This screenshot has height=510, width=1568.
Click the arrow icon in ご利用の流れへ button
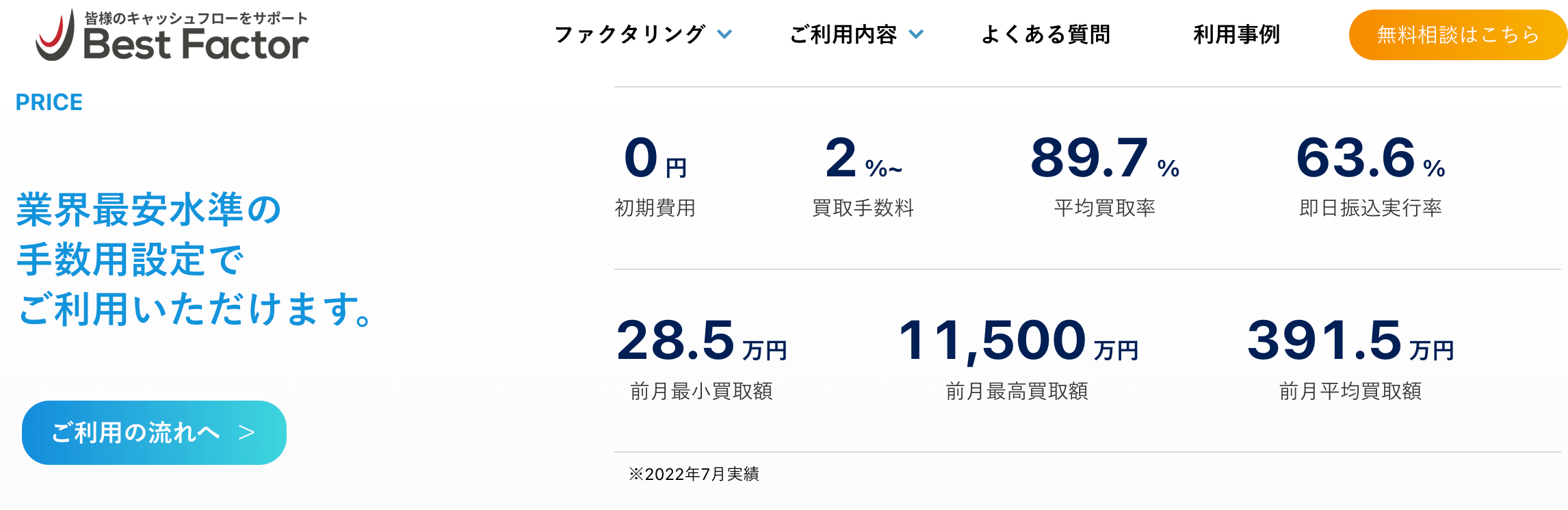coord(246,433)
